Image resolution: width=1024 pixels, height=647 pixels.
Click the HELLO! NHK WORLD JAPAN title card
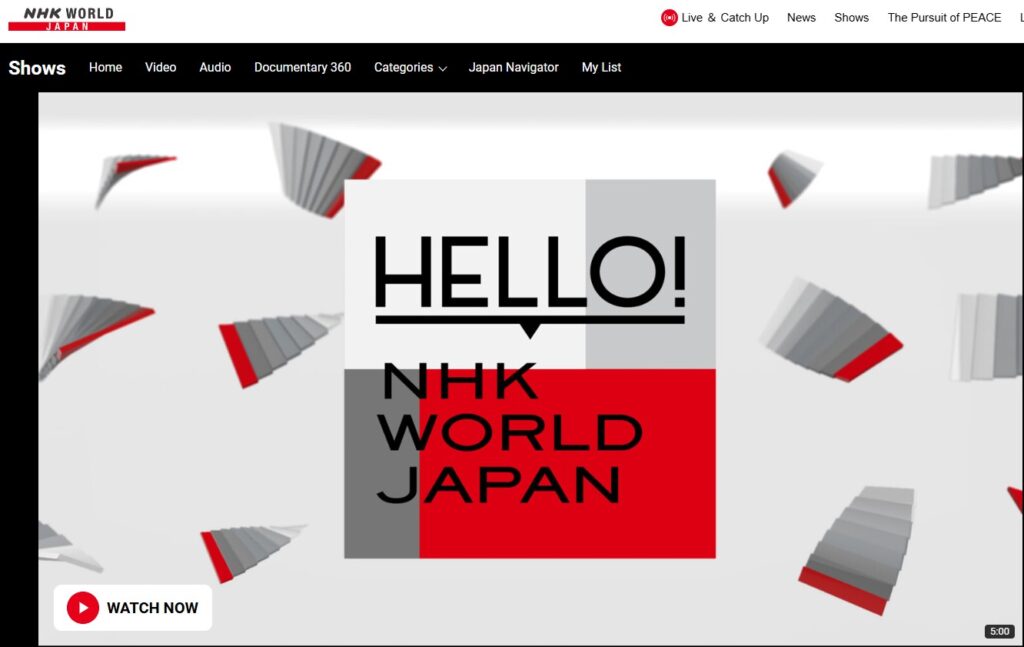click(530, 368)
